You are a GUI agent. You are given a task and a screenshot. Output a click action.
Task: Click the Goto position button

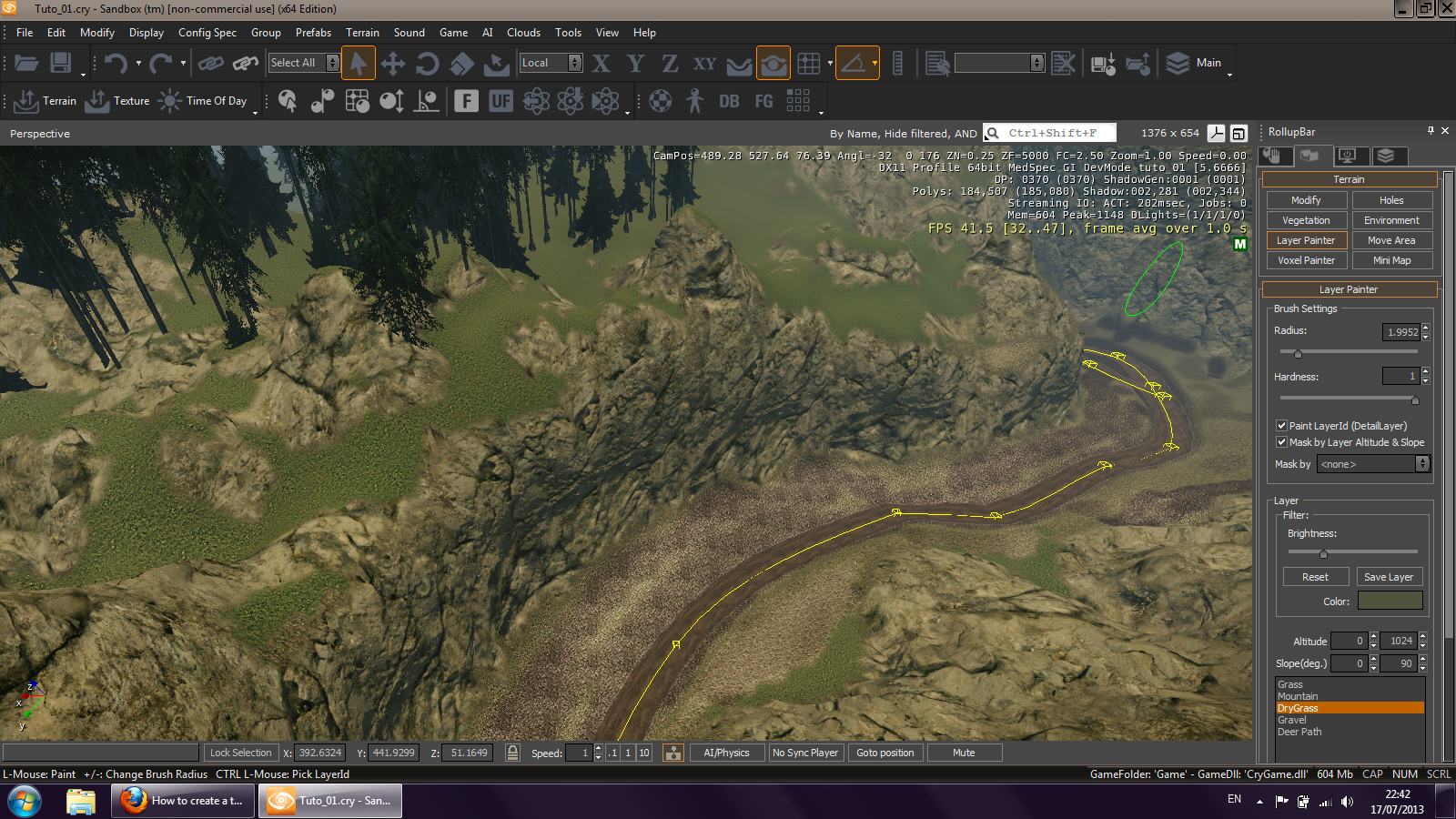click(x=885, y=753)
